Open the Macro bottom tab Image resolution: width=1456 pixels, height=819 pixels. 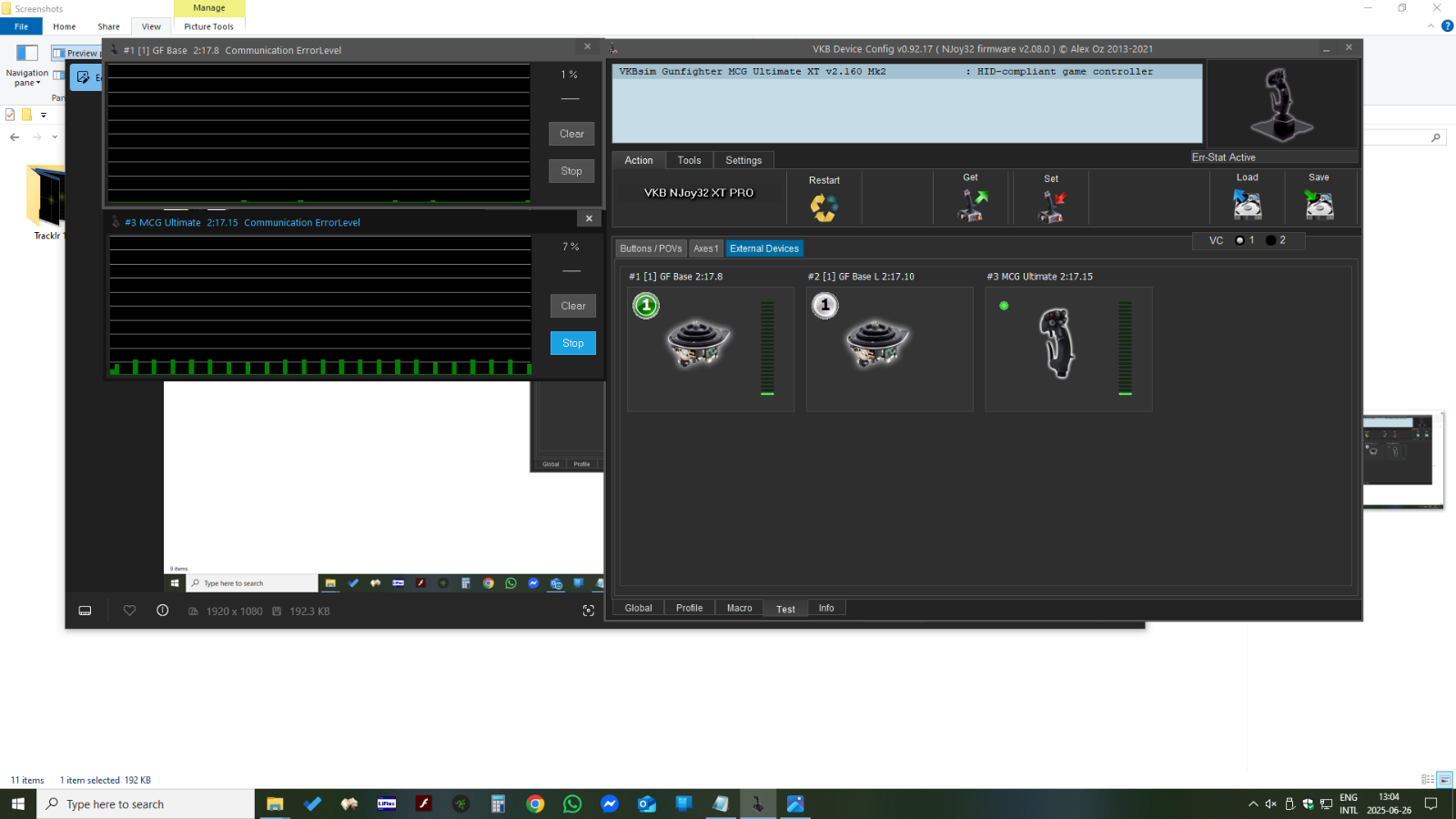[739, 608]
